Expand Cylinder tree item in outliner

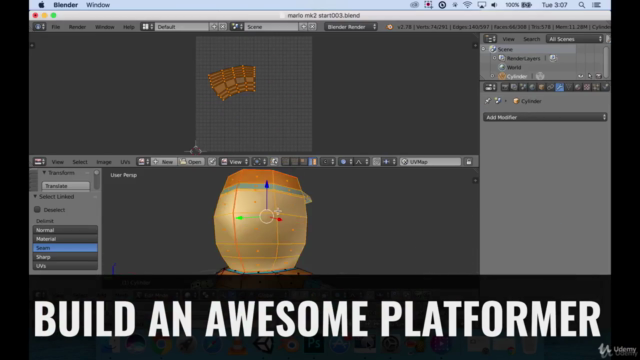tap(492, 76)
